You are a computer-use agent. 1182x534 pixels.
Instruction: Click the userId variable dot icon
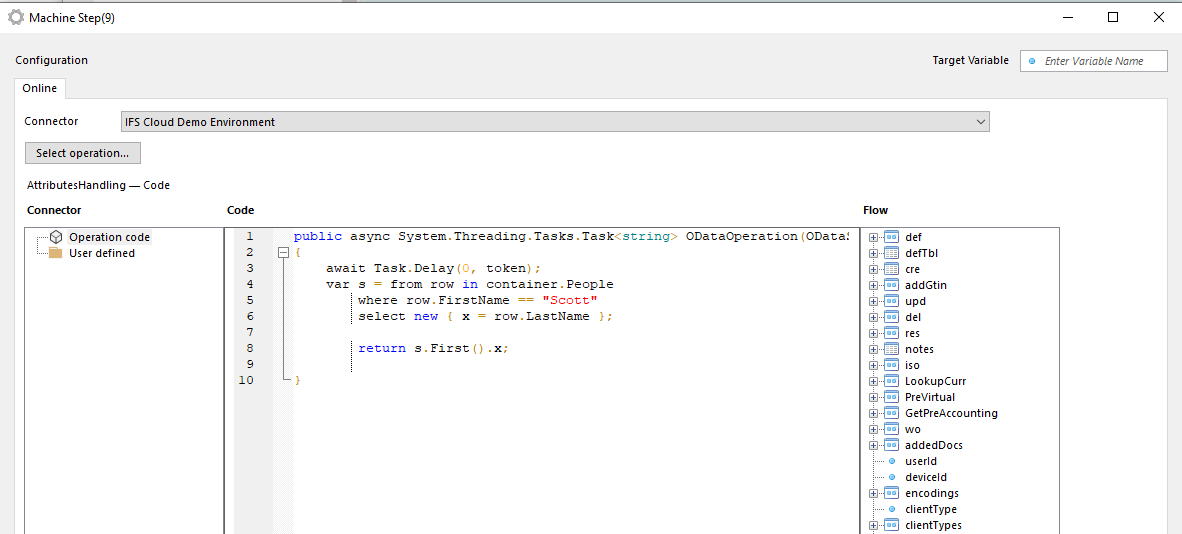pyautogui.click(x=892, y=461)
